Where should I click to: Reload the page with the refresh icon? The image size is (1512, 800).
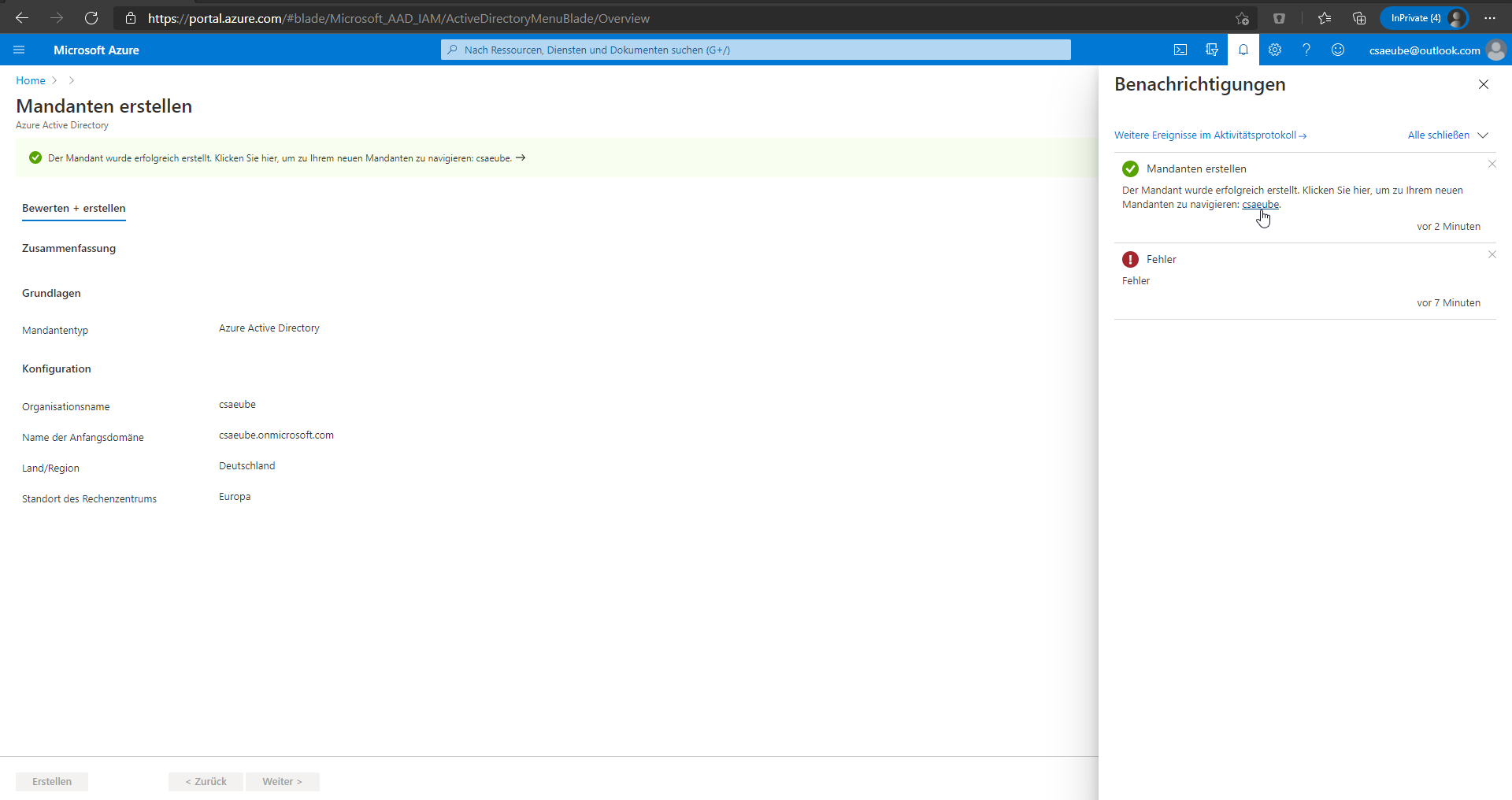coord(91,18)
